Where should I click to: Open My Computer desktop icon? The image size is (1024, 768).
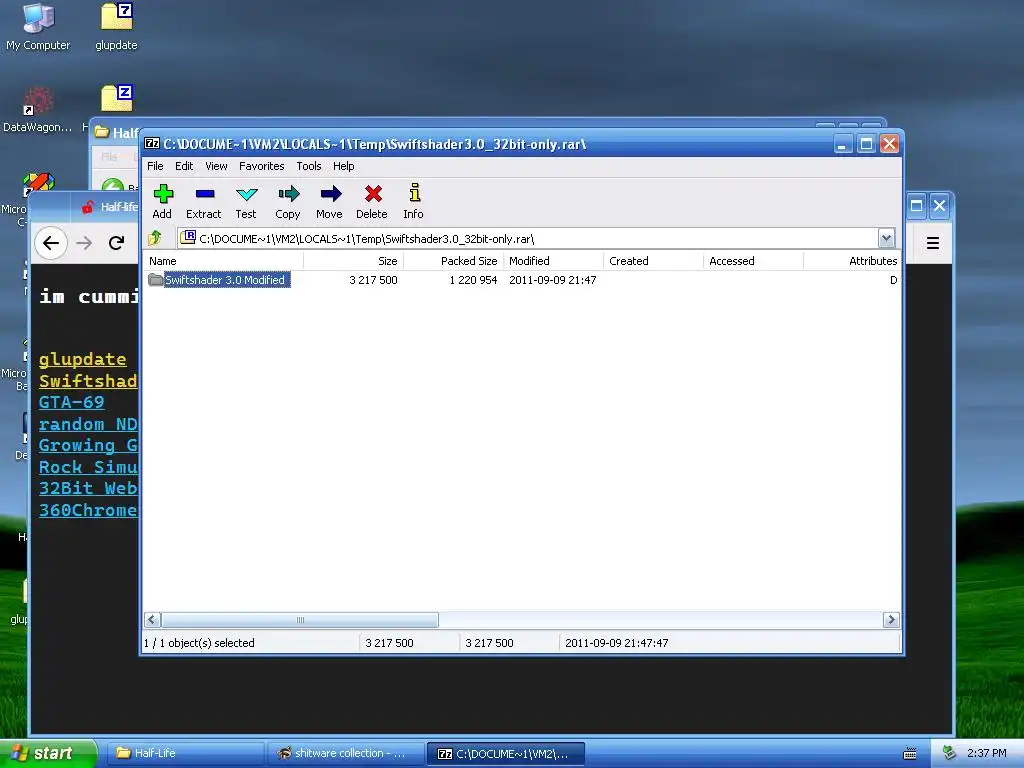pos(38,27)
